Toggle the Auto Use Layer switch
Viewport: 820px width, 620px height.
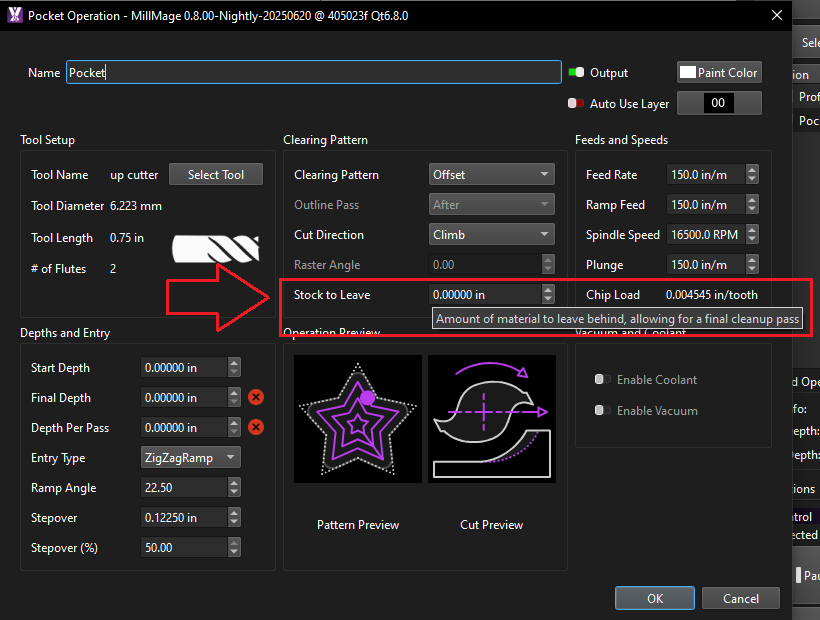click(x=576, y=103)
